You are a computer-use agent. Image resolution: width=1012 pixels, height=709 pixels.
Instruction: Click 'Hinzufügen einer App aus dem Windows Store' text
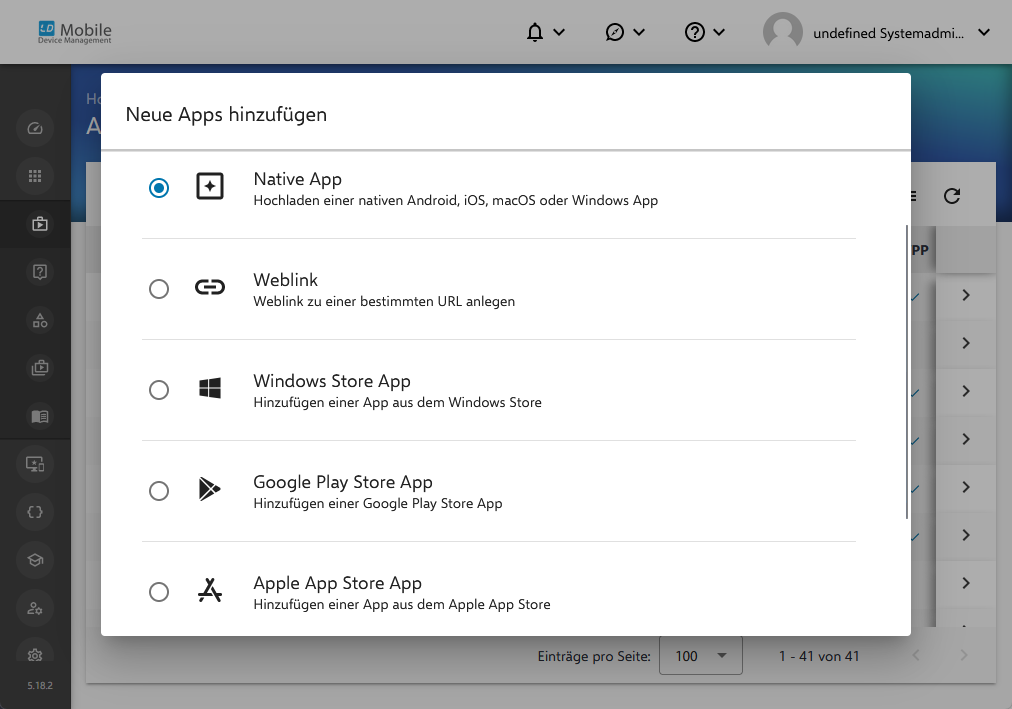[x=398, y=403]
